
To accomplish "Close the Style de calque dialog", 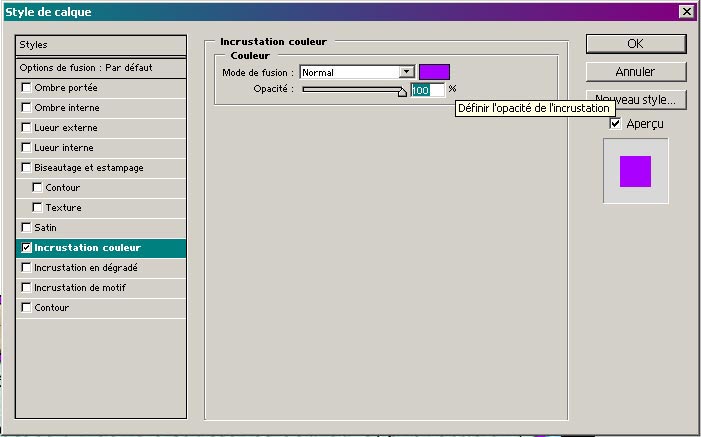I will tap(686, 12).
